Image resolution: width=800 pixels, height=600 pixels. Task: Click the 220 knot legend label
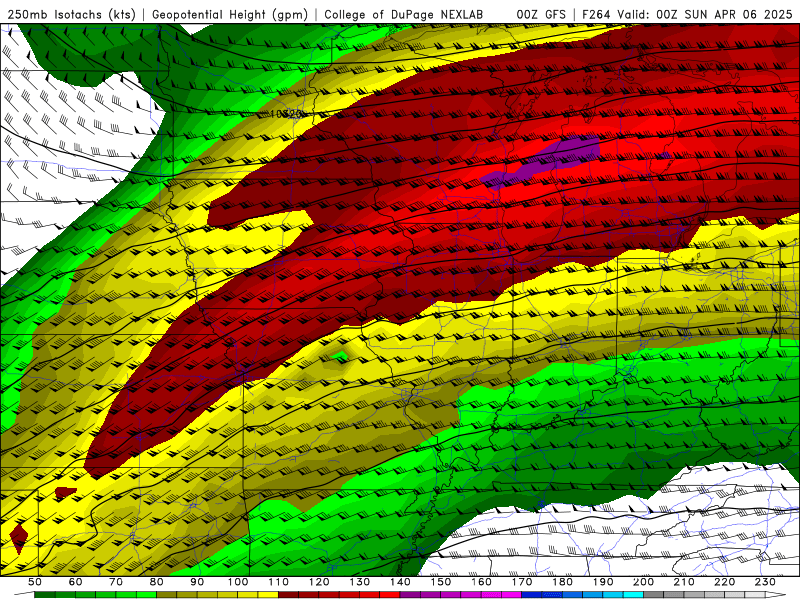(726, 582)
